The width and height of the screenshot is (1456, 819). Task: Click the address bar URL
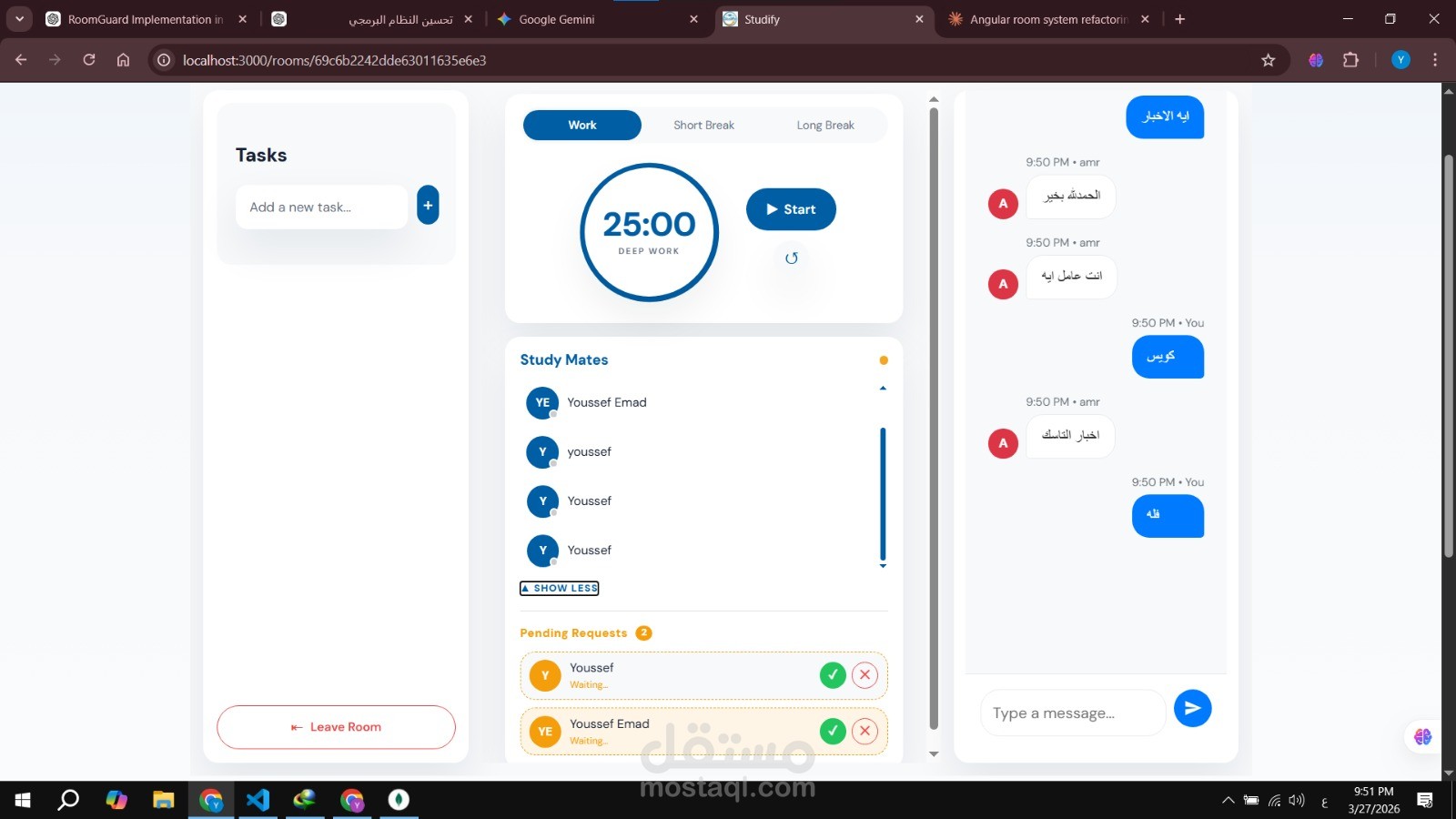click(335, 60)
